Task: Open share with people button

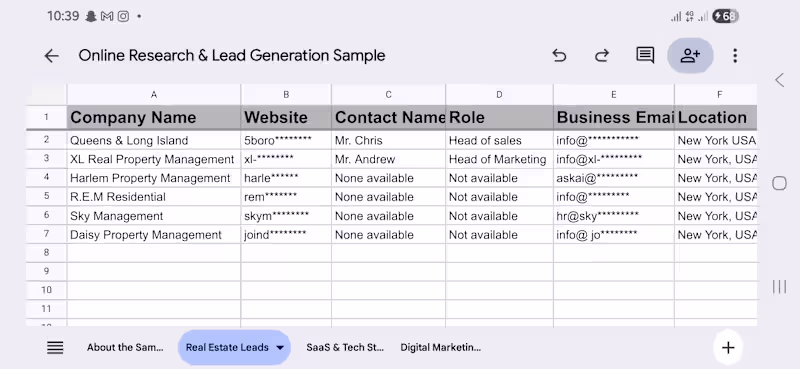Action: coord(690,55)
